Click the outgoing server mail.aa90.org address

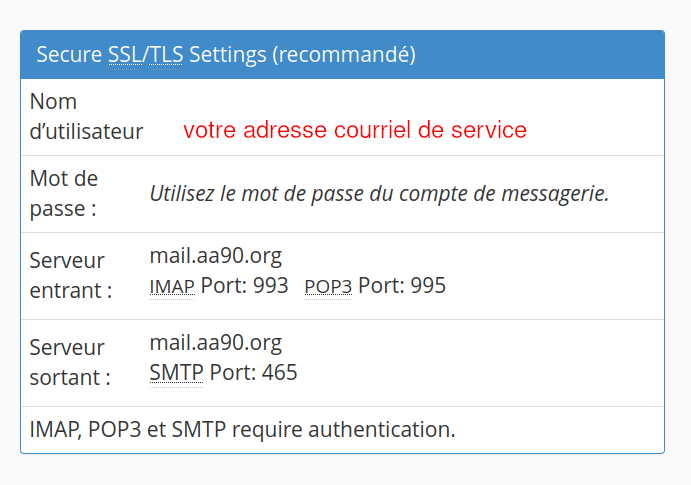coord(216,343)
